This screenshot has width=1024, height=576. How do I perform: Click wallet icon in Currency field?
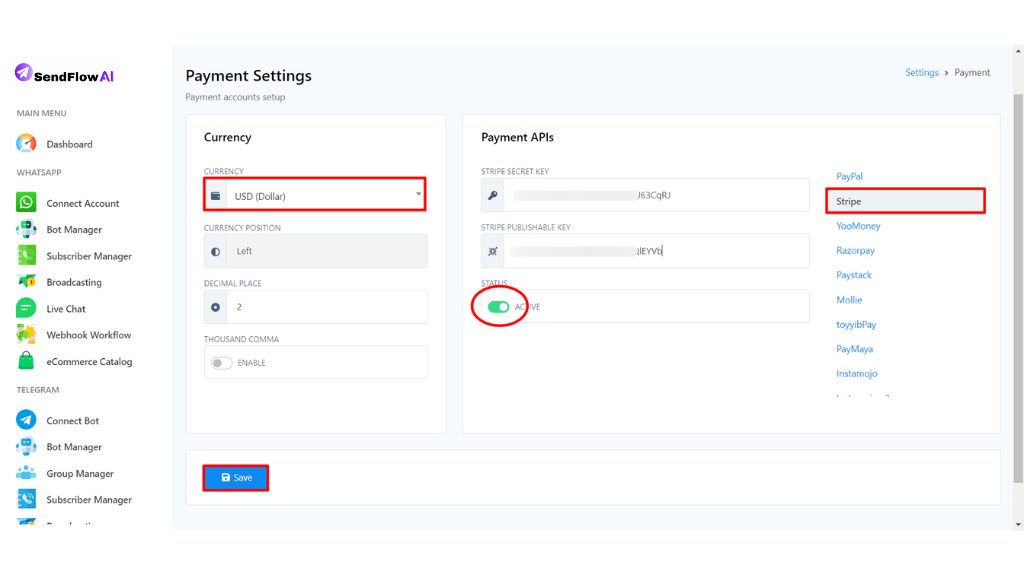(x=216, y=196)
